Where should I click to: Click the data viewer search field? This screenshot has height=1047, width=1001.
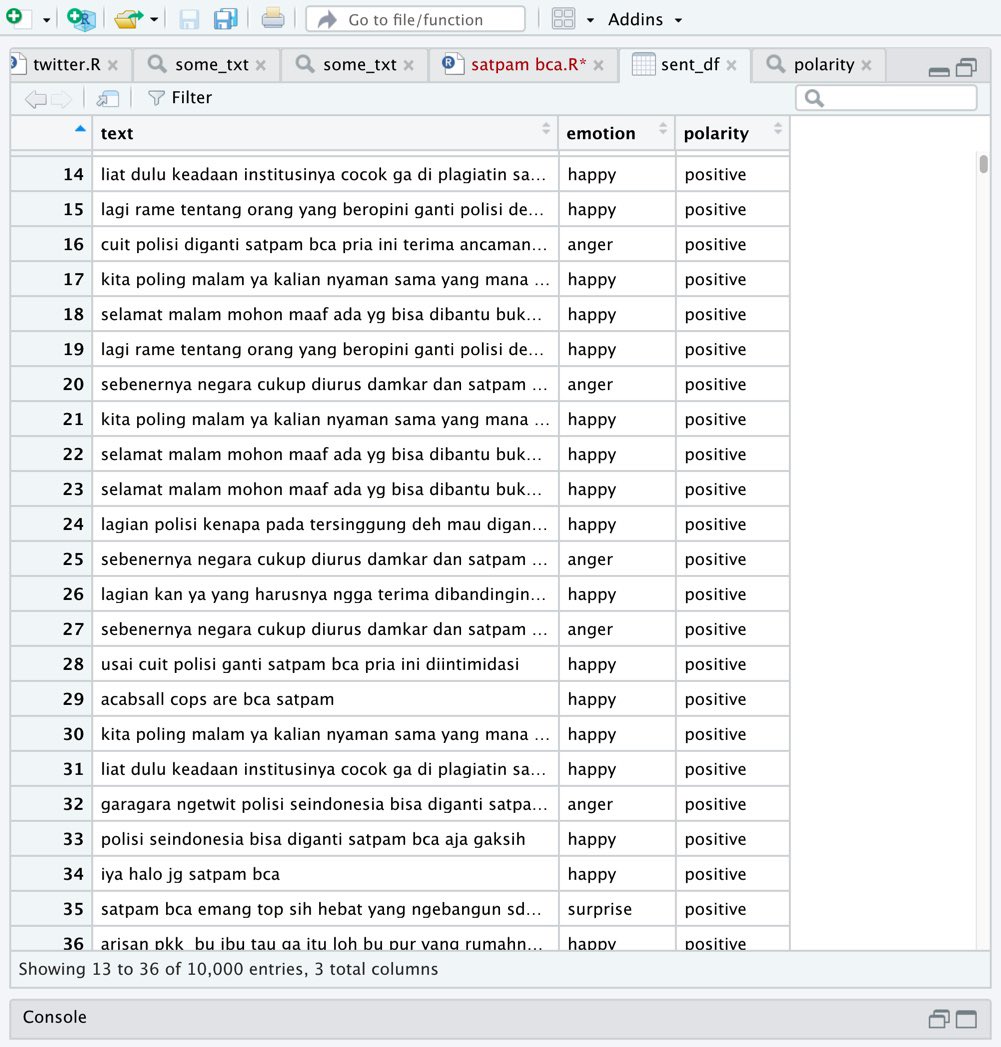tap(886, 98)
